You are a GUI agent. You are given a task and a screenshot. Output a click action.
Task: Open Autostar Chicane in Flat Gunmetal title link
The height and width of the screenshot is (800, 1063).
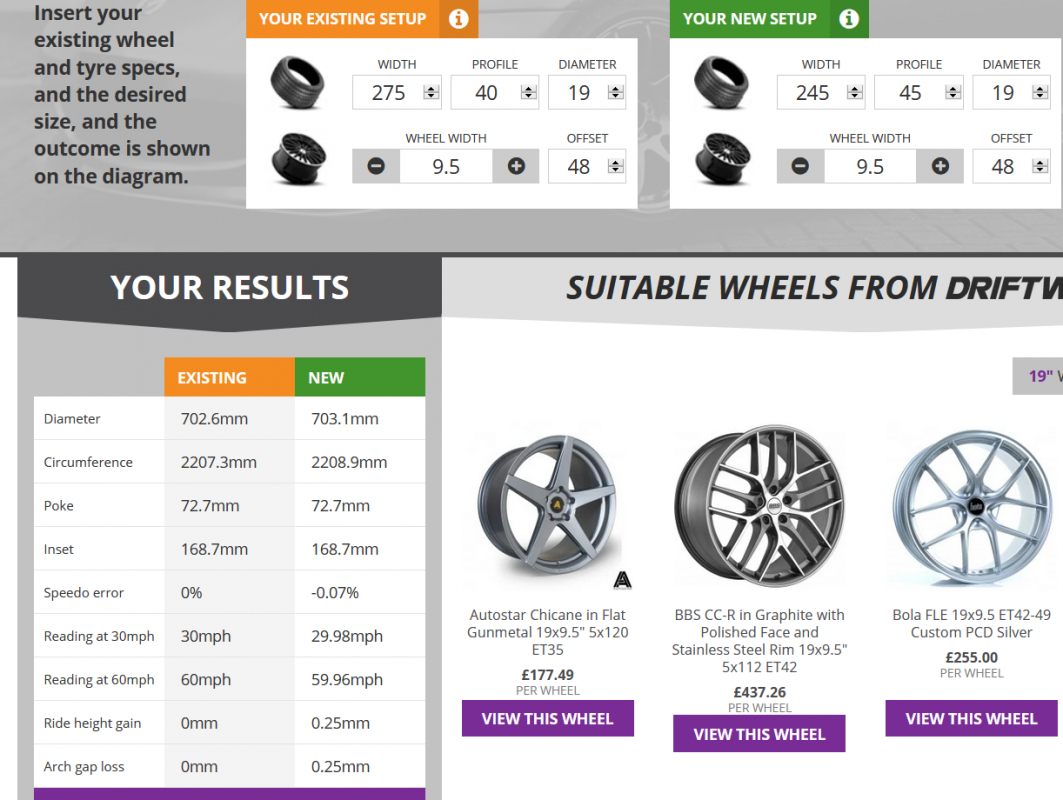click(x=548, y=632)
